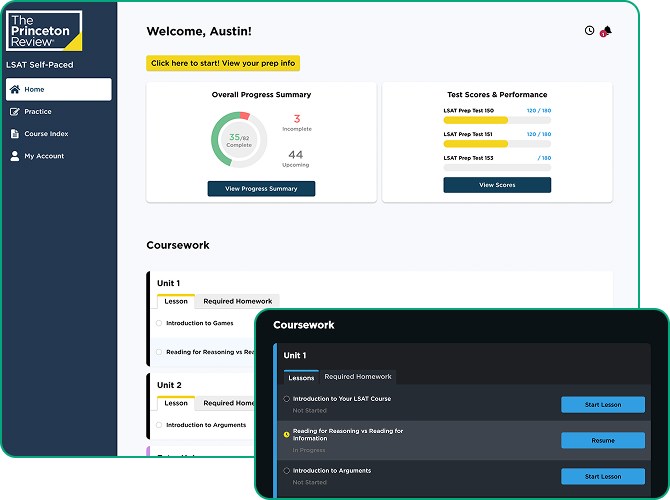
Task: Click The Princeton Review logo
Action: [x=44, y=31]
